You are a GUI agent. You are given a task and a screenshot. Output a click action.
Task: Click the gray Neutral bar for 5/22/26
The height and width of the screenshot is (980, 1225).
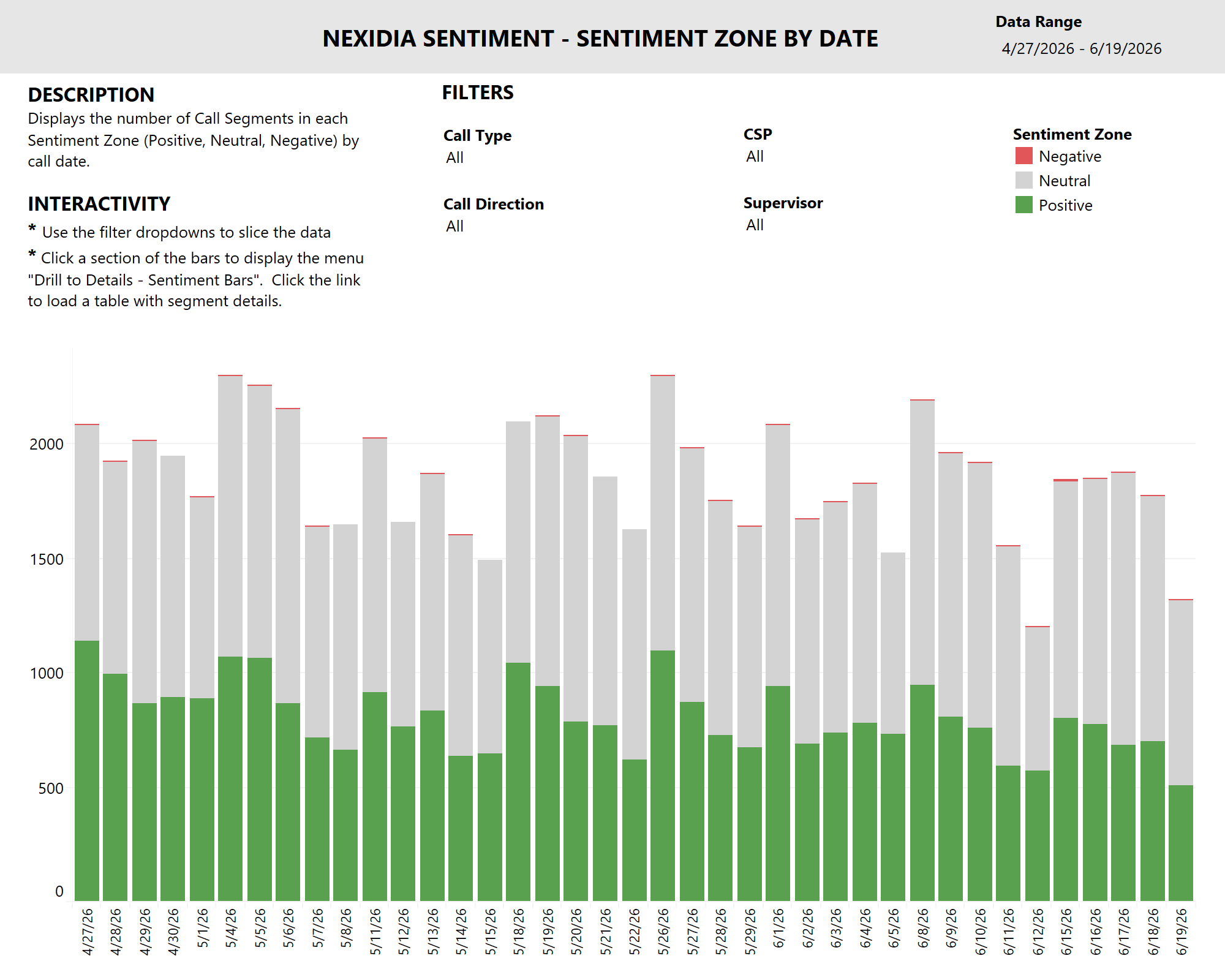[x=635, y=644]
